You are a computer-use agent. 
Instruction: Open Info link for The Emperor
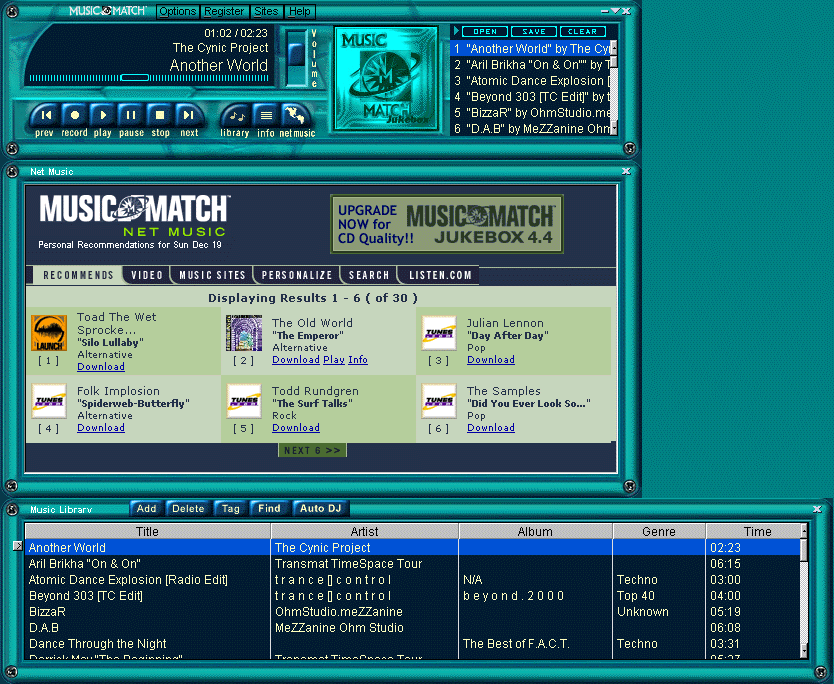358,360
